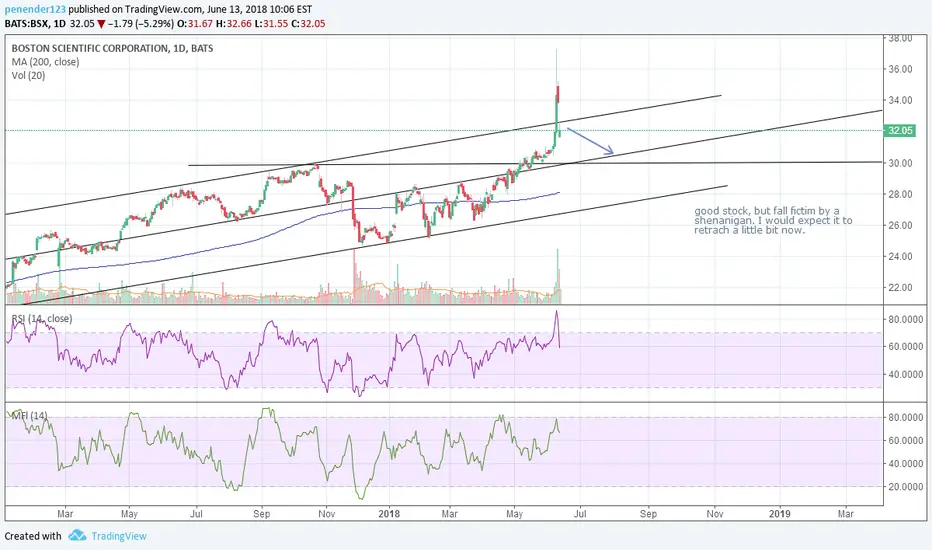Click the 'H:32.66' high value in header

tap(232, 24)
